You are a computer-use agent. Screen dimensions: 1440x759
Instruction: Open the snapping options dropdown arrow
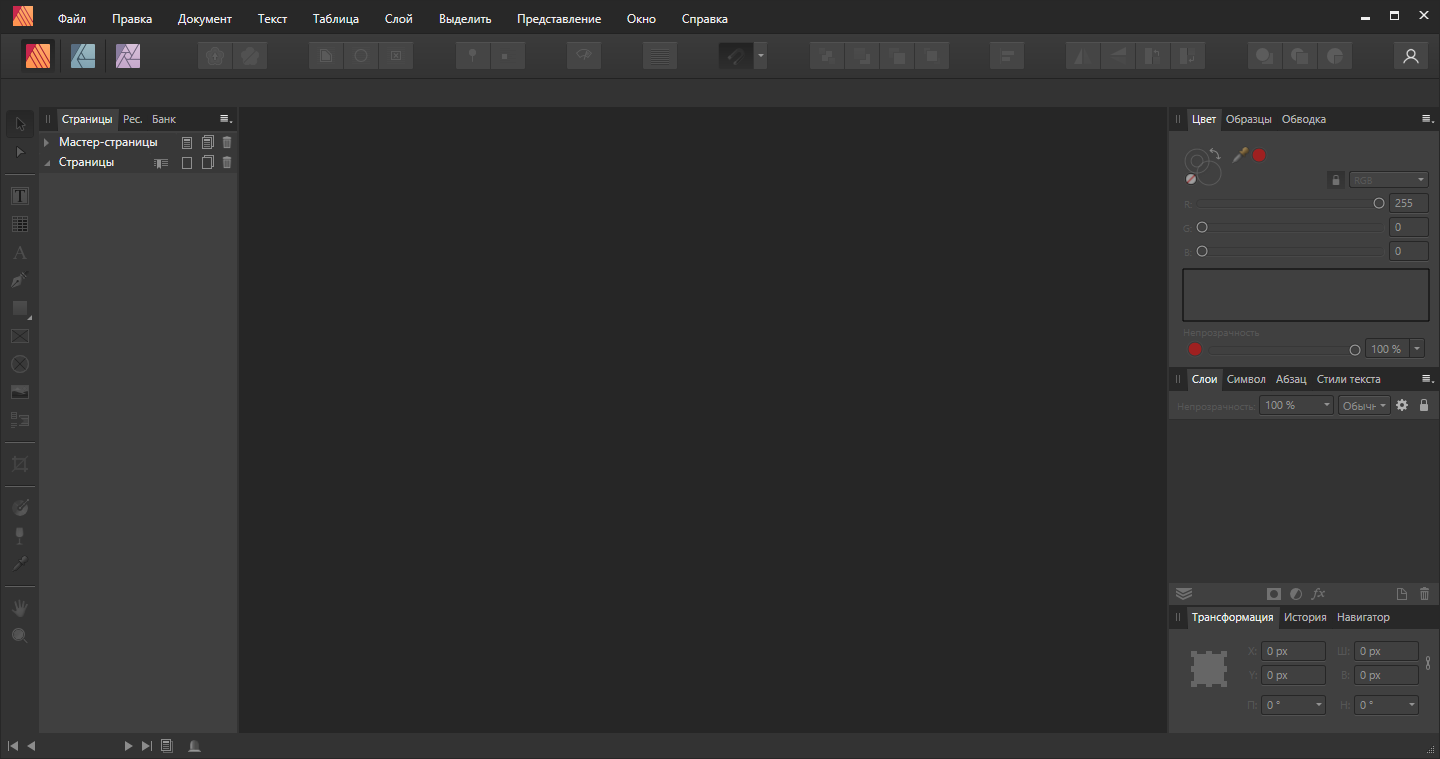(x=761, y=56)
